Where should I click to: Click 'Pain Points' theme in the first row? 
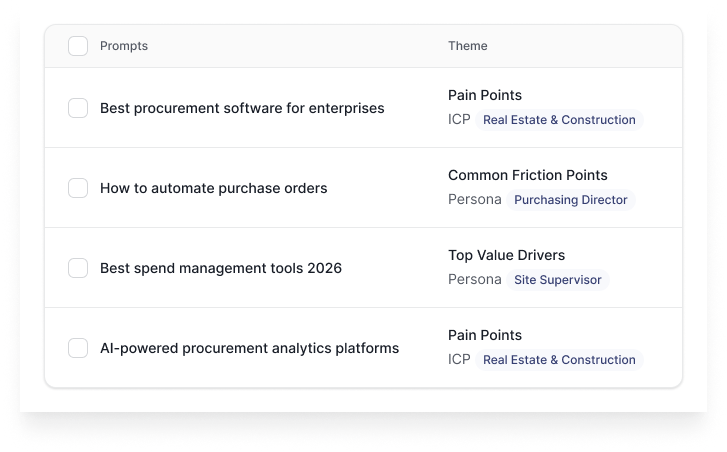click(x=485, y=95)
